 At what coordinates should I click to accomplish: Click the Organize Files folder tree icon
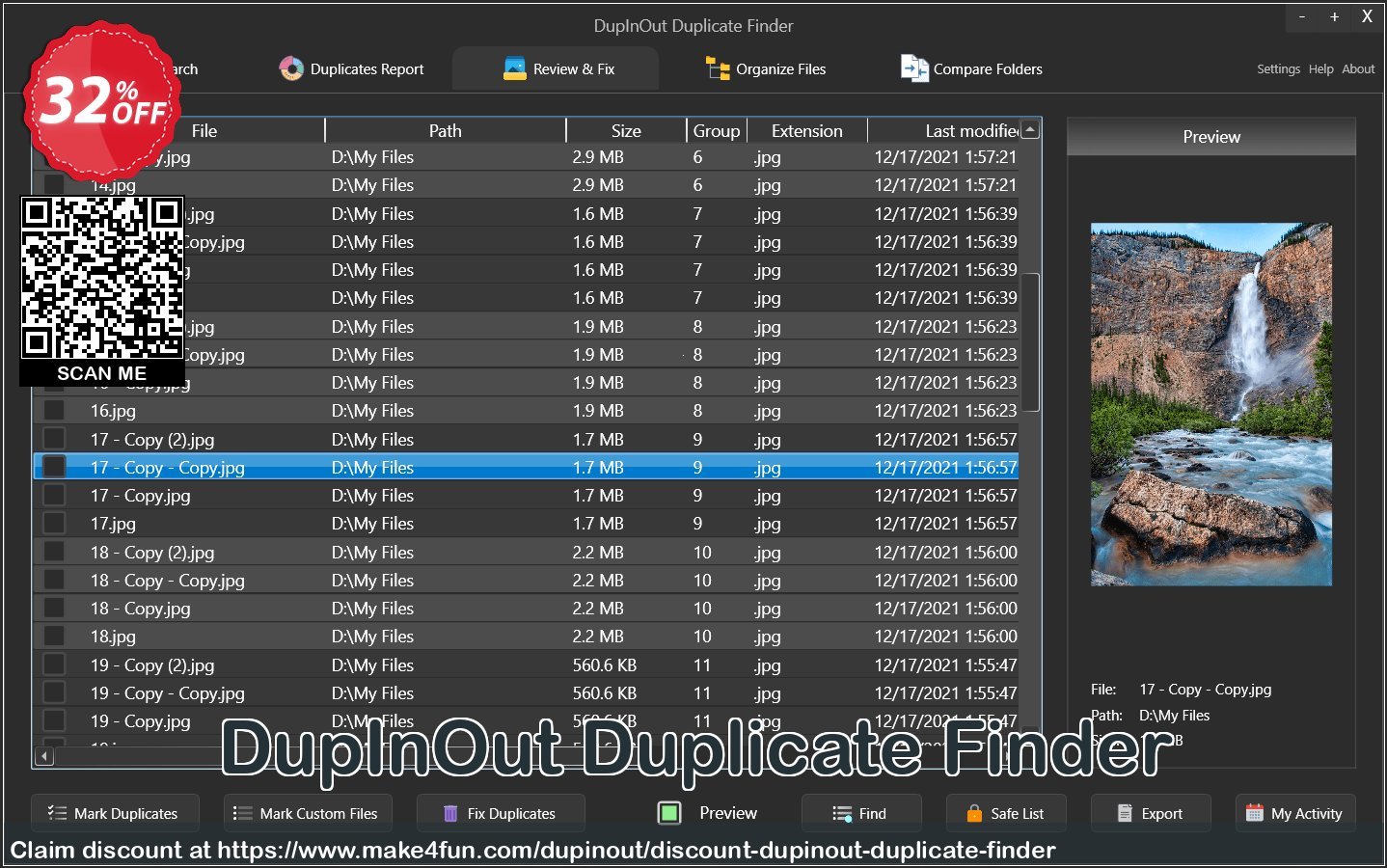[x=718, y=68]
